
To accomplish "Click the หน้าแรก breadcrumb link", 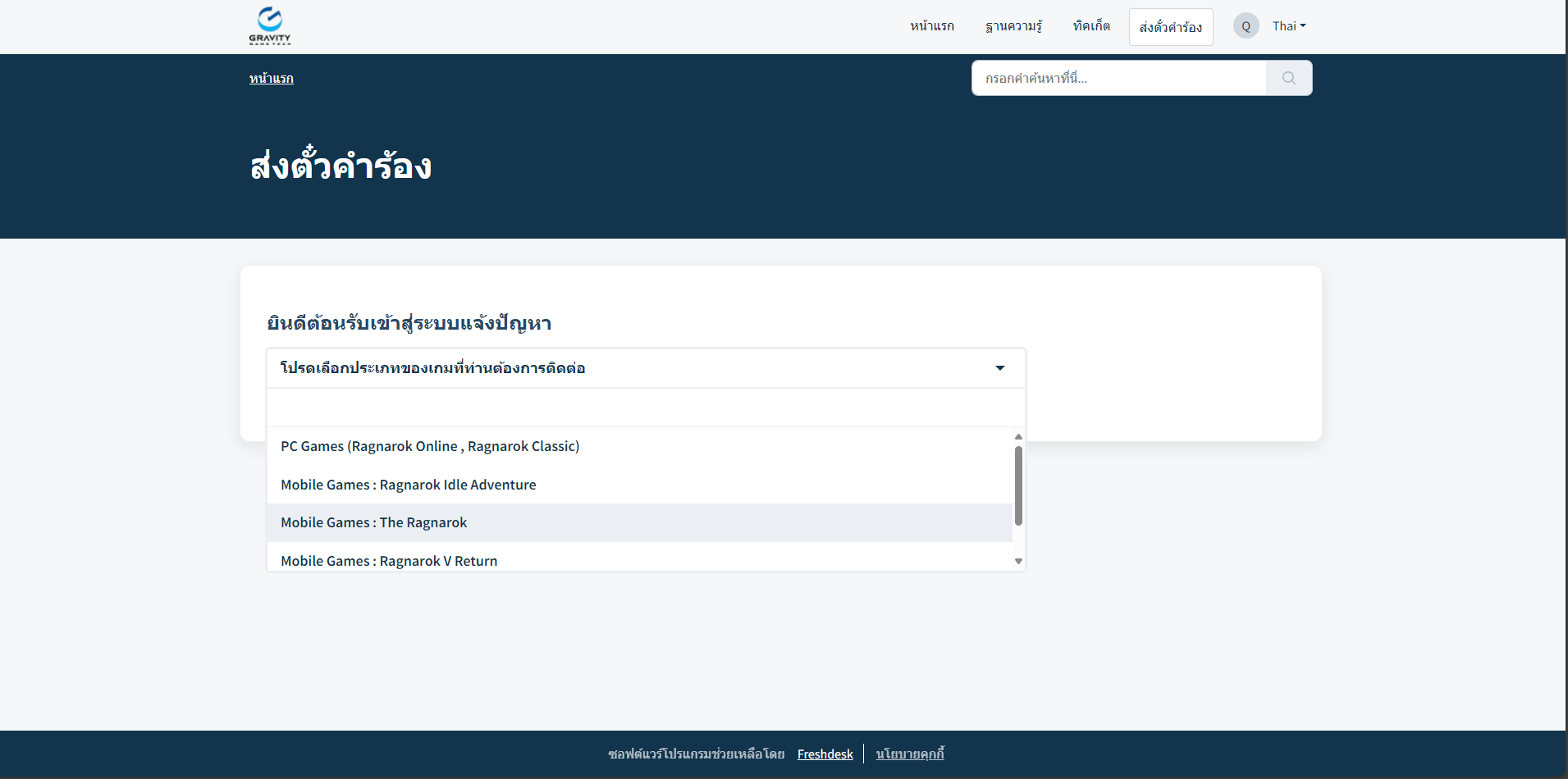I will tap(272, 78).
